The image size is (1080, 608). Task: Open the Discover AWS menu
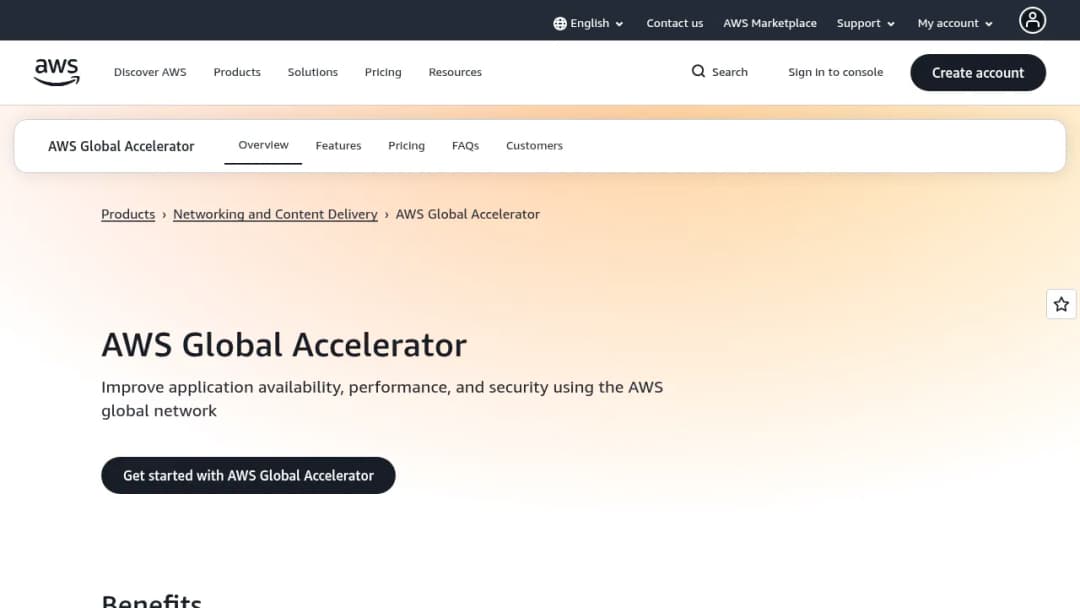[150, 72]
